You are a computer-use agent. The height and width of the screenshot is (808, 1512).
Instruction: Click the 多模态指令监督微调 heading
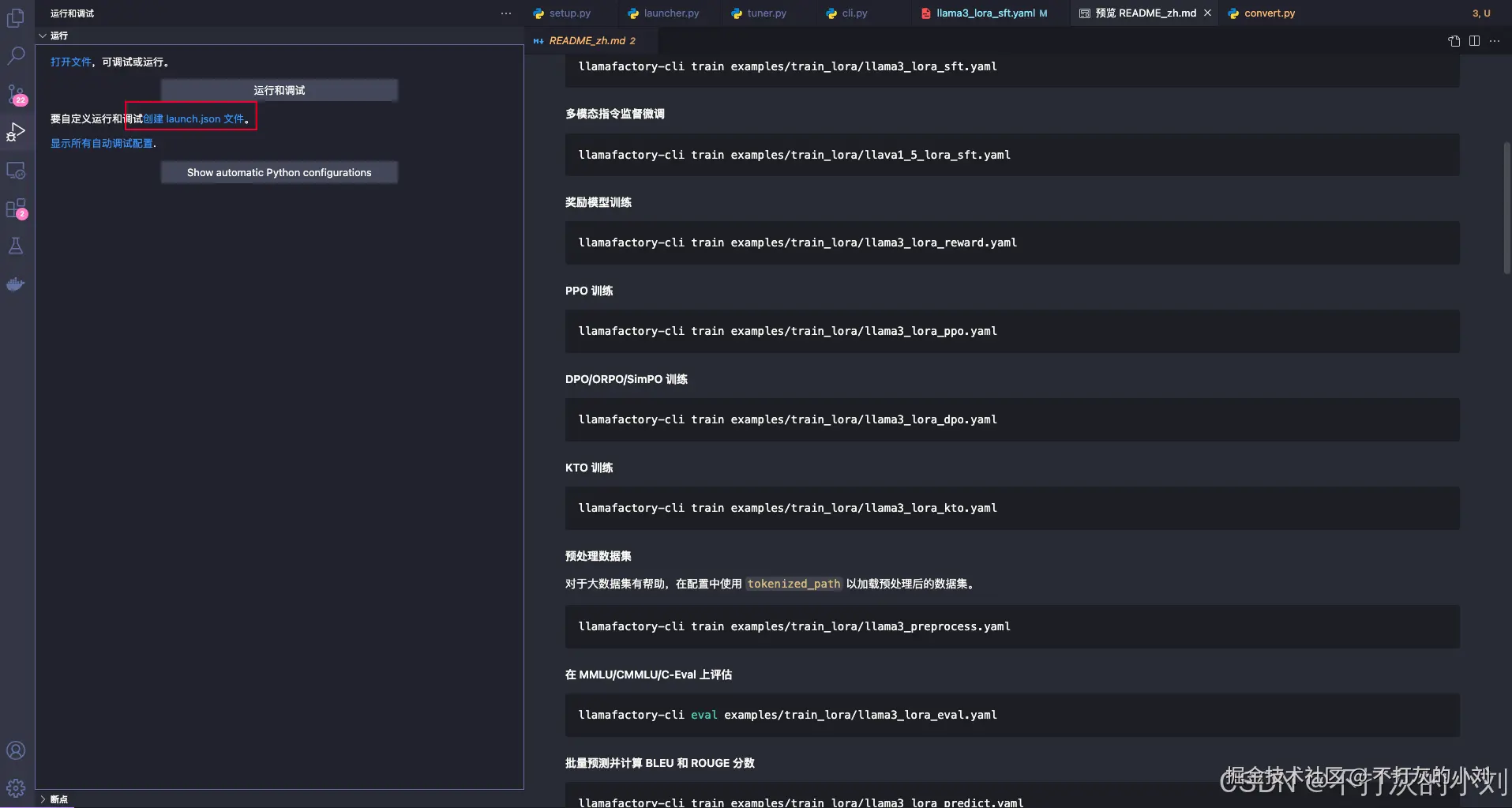click(x=615, y=114)
